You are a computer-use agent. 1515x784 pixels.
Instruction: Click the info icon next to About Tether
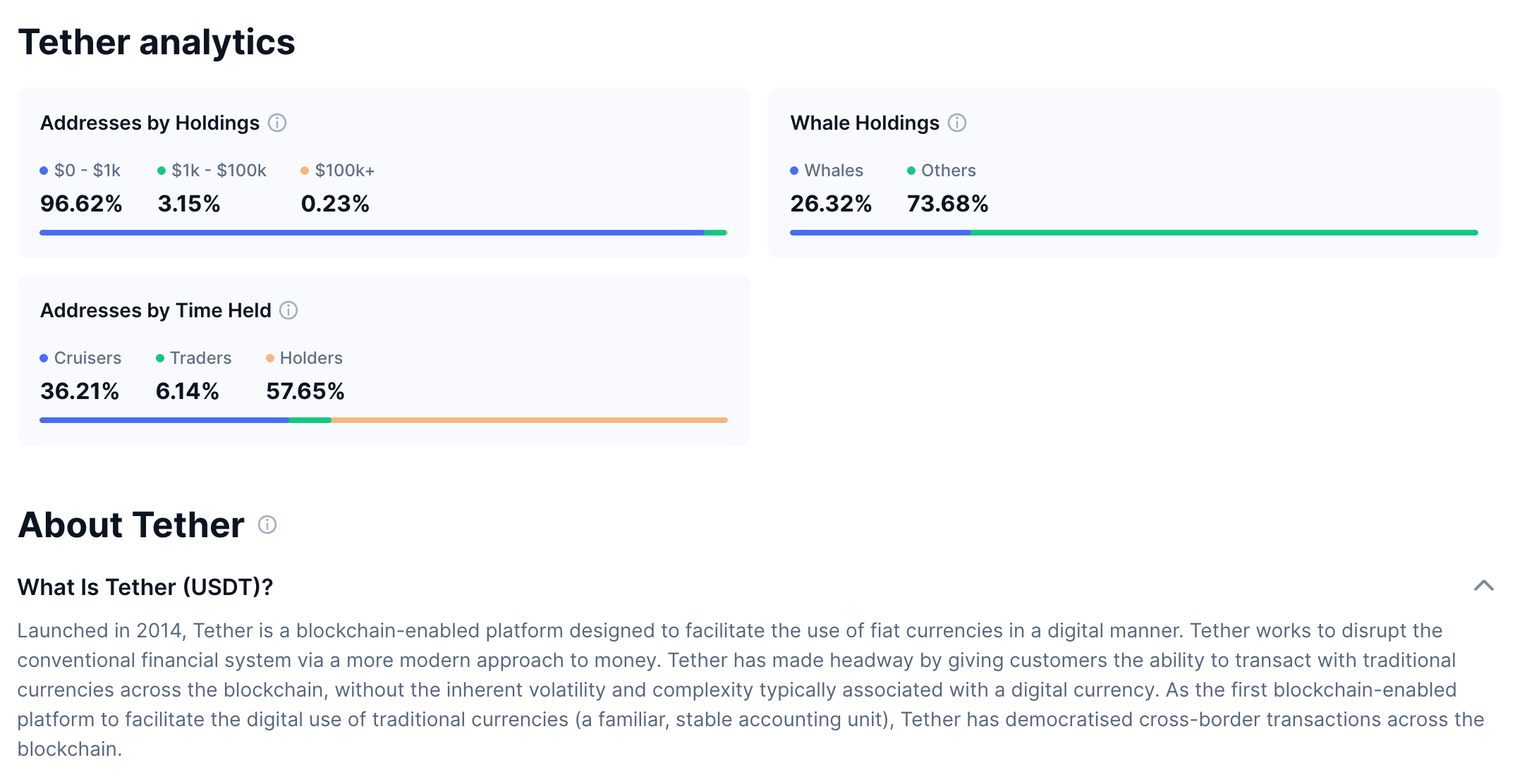point(267,526)
